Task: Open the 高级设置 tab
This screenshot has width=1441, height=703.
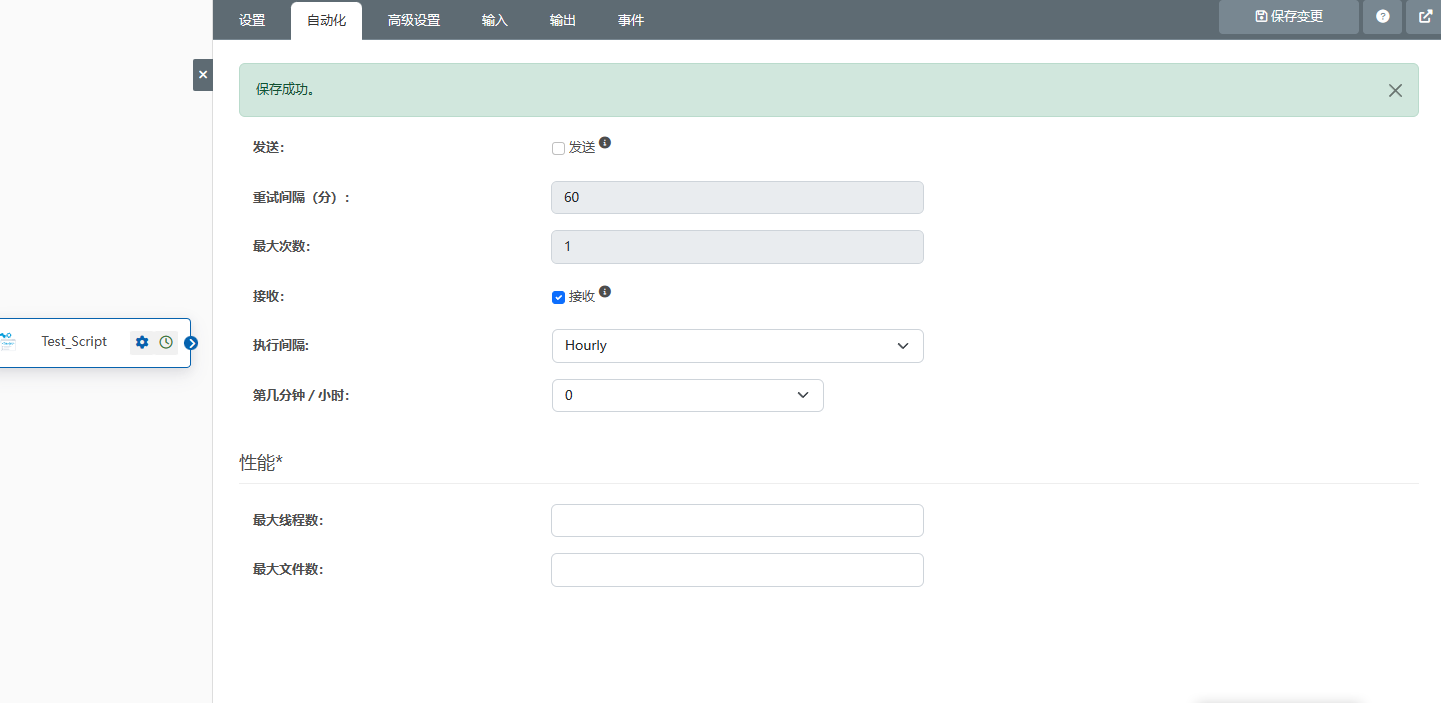Action: coord(414,20)
